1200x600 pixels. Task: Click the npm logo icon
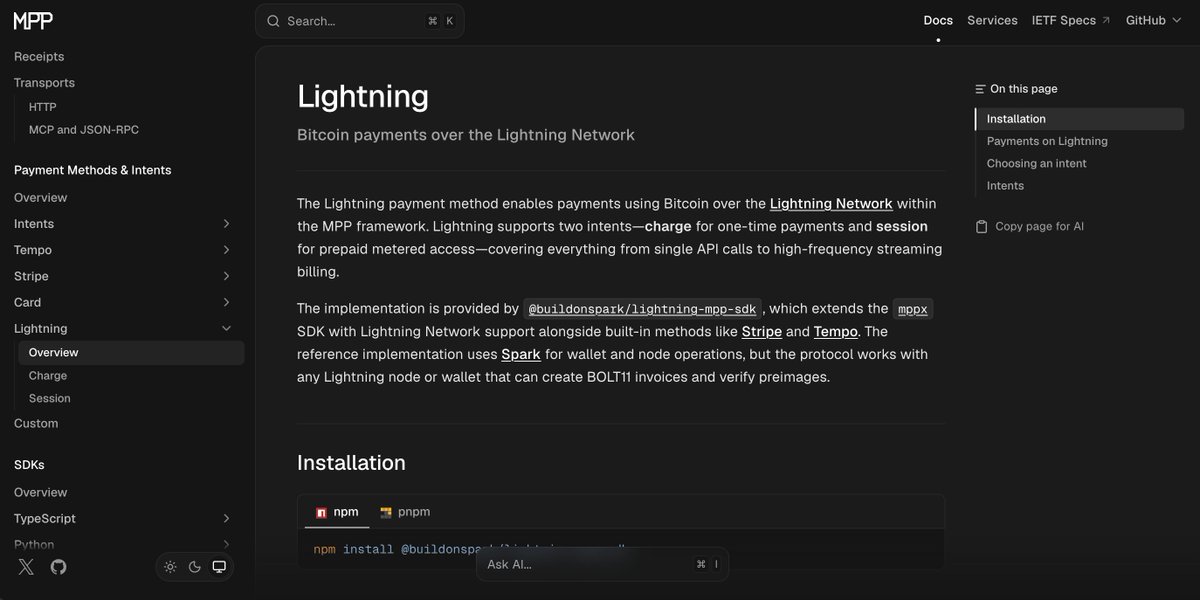coord(321,512)
